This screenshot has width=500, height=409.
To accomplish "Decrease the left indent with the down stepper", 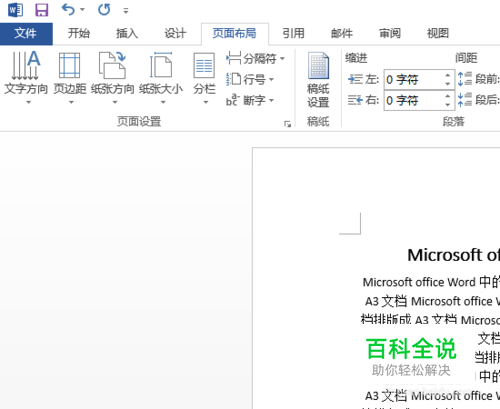I will tap(448, 84).
